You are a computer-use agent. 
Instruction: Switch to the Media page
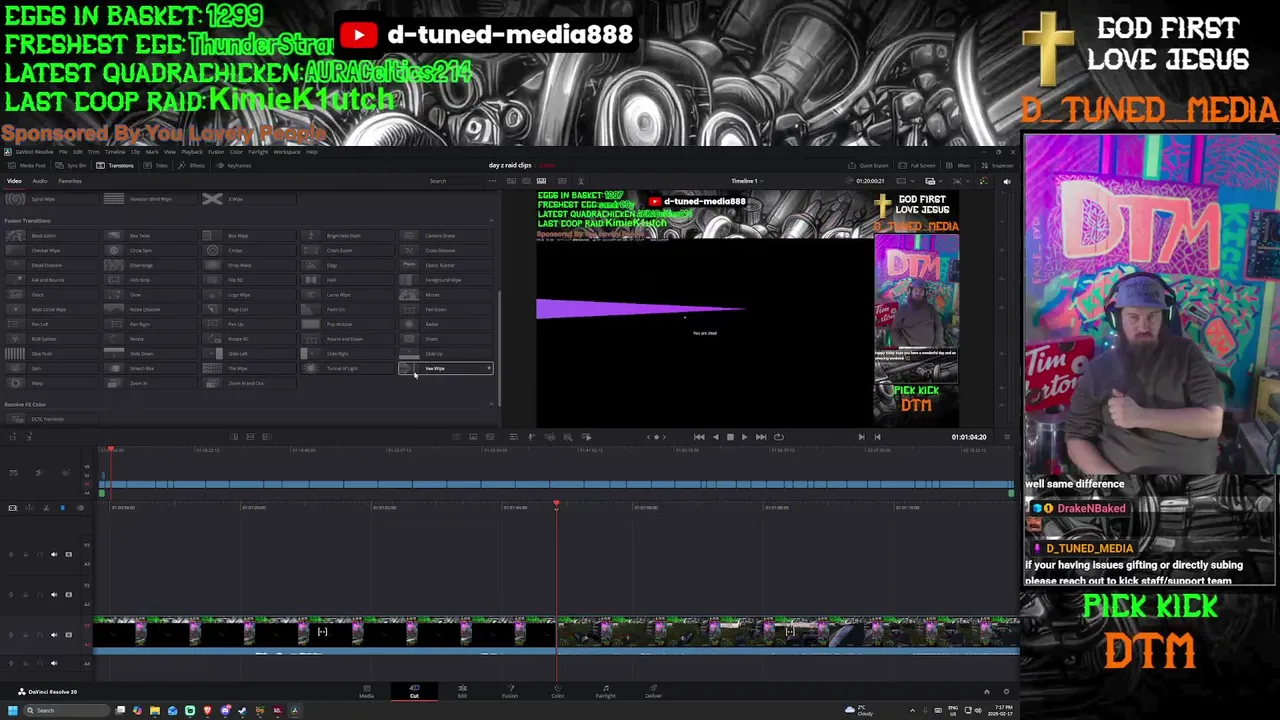[366, 691]
